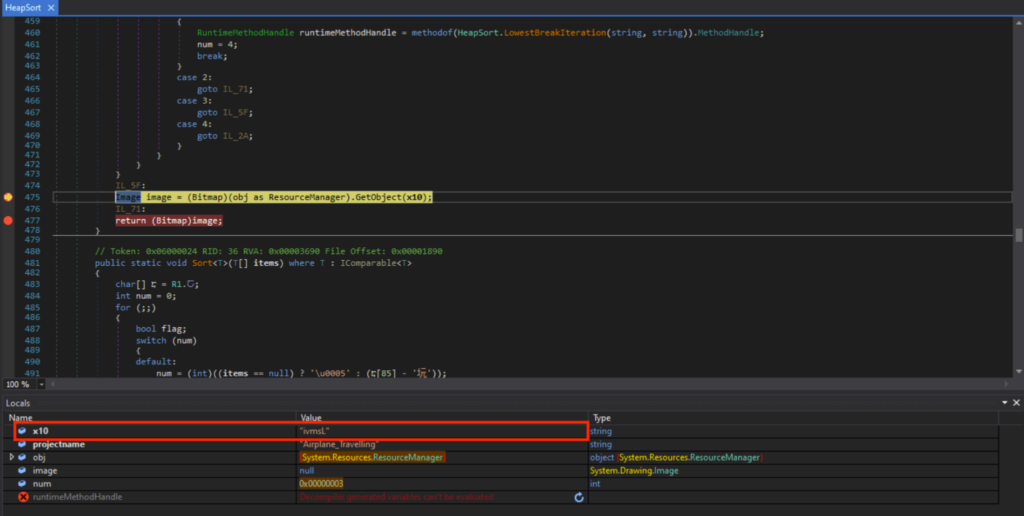Click the current-statement breakpoint on line 475
The width and height of the screenshot is (1024, 516).
tap(7, 197)
